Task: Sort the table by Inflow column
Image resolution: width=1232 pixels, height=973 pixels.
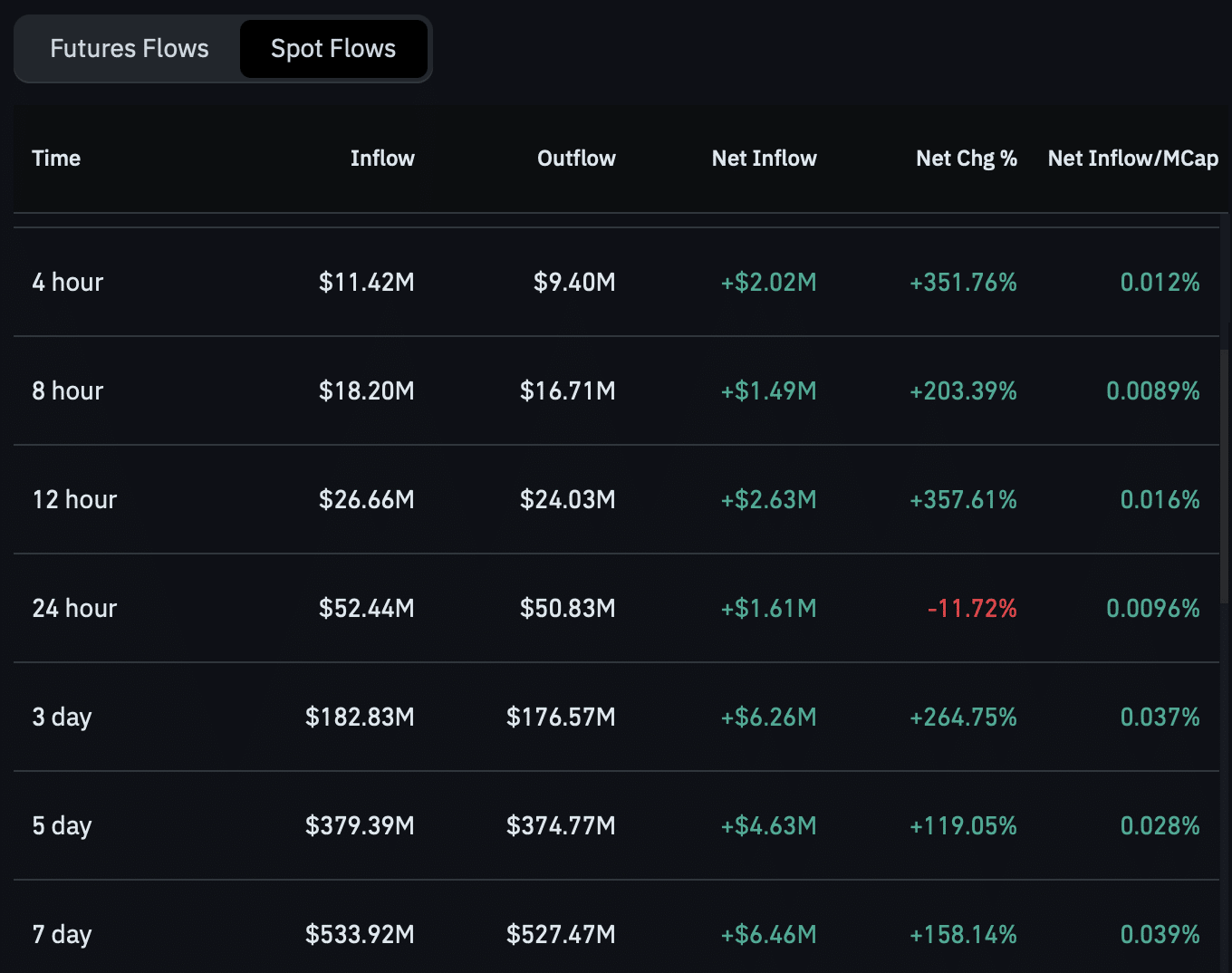Action: point(381,158)
